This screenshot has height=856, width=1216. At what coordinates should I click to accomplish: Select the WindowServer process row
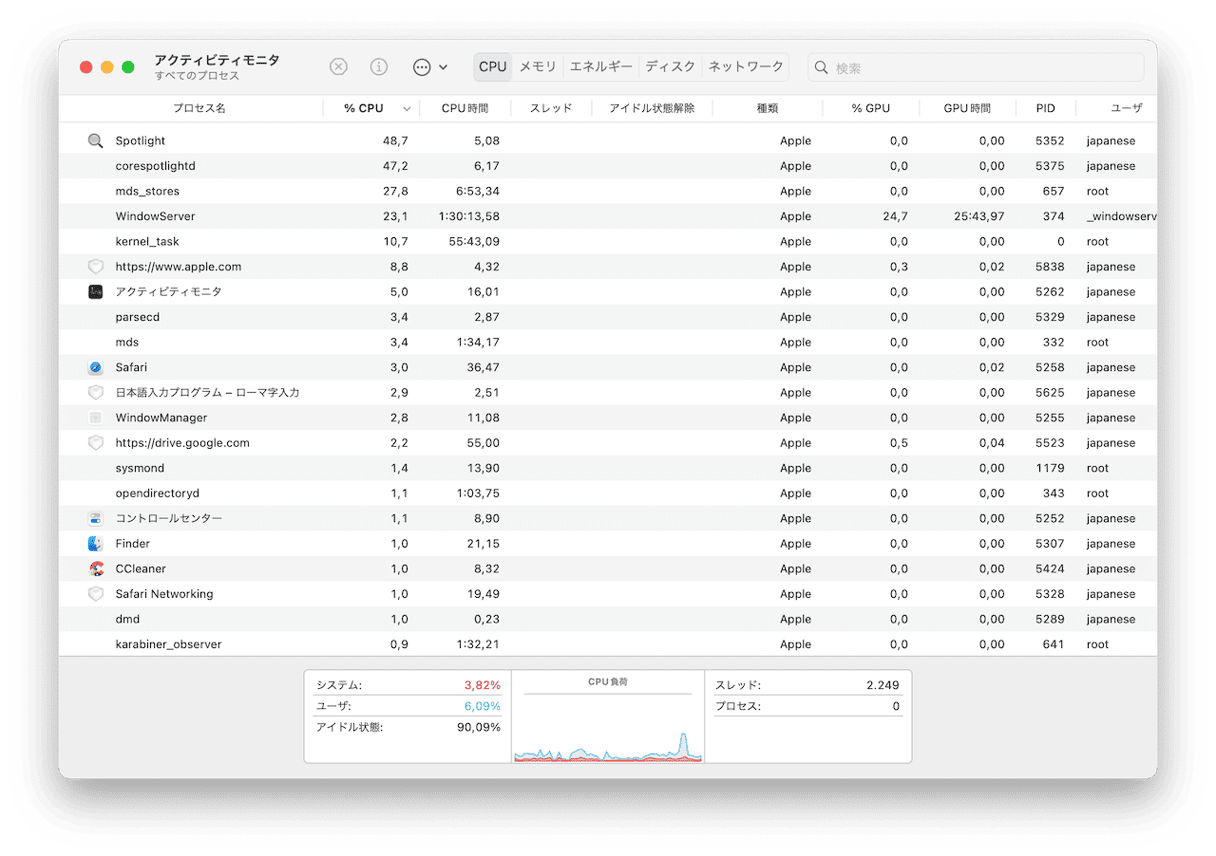(x=608, y=216)
